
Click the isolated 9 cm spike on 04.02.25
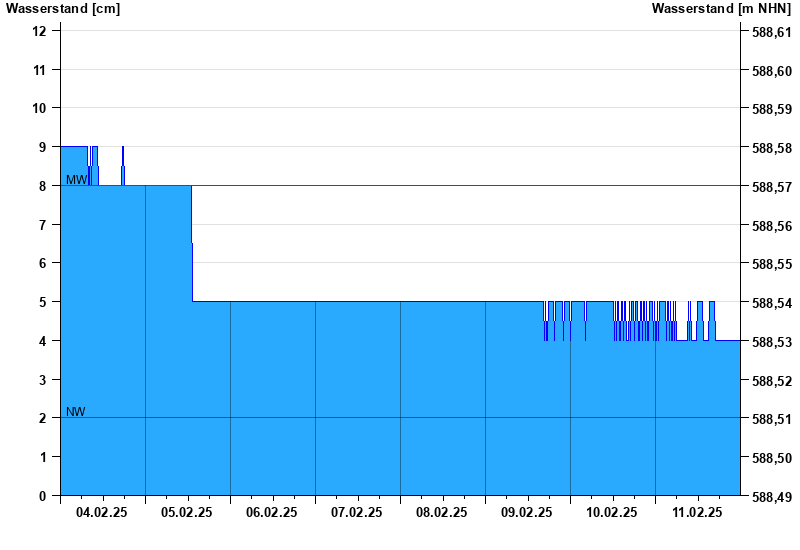[123, 166]
